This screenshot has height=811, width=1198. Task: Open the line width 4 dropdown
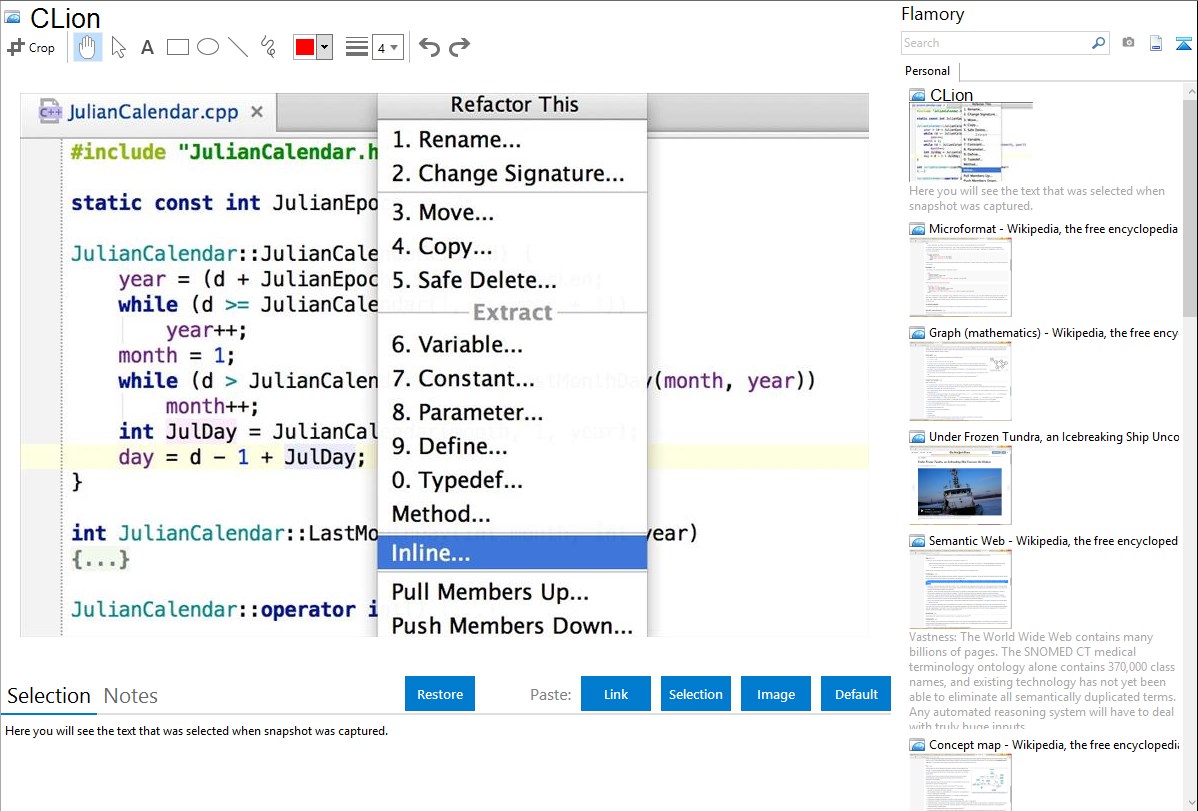(x=387, y=47)
